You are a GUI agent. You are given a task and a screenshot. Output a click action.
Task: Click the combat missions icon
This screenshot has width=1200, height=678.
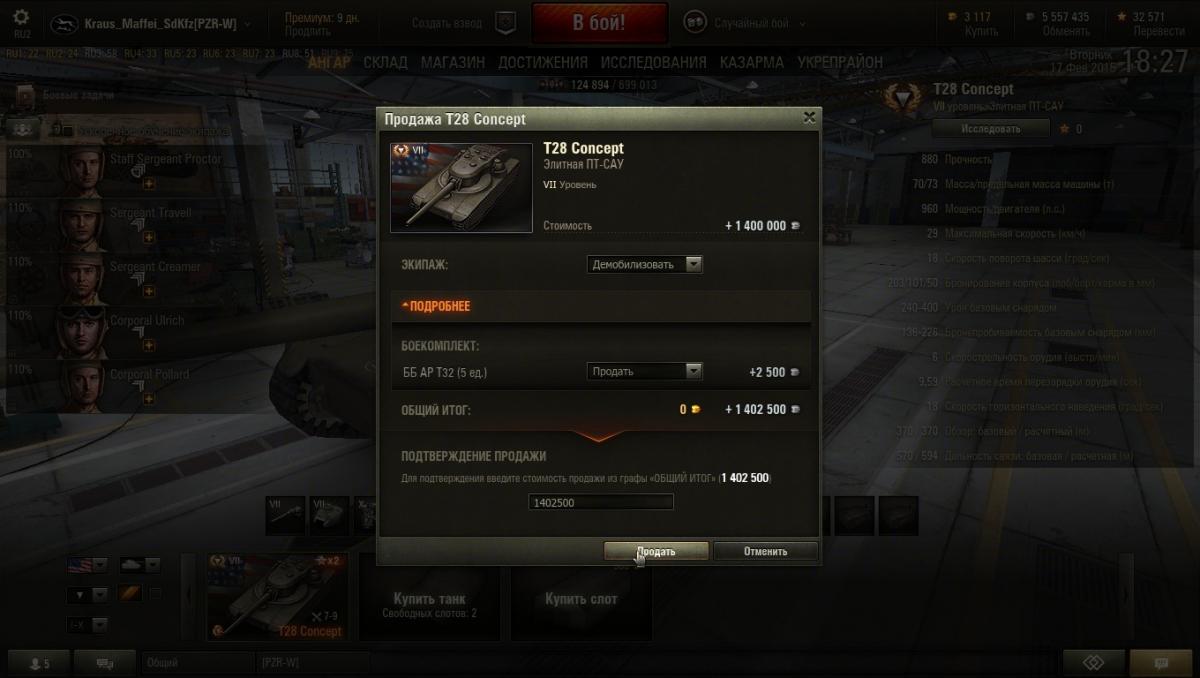(24, 96)
